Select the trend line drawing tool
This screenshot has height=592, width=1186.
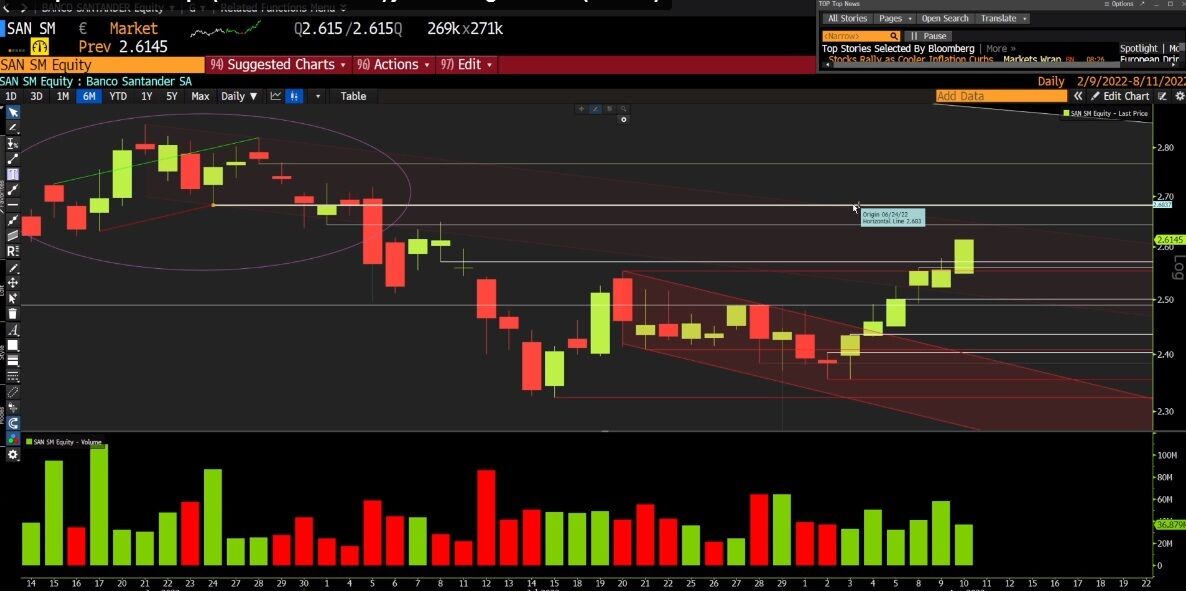[x=13, y=159]
